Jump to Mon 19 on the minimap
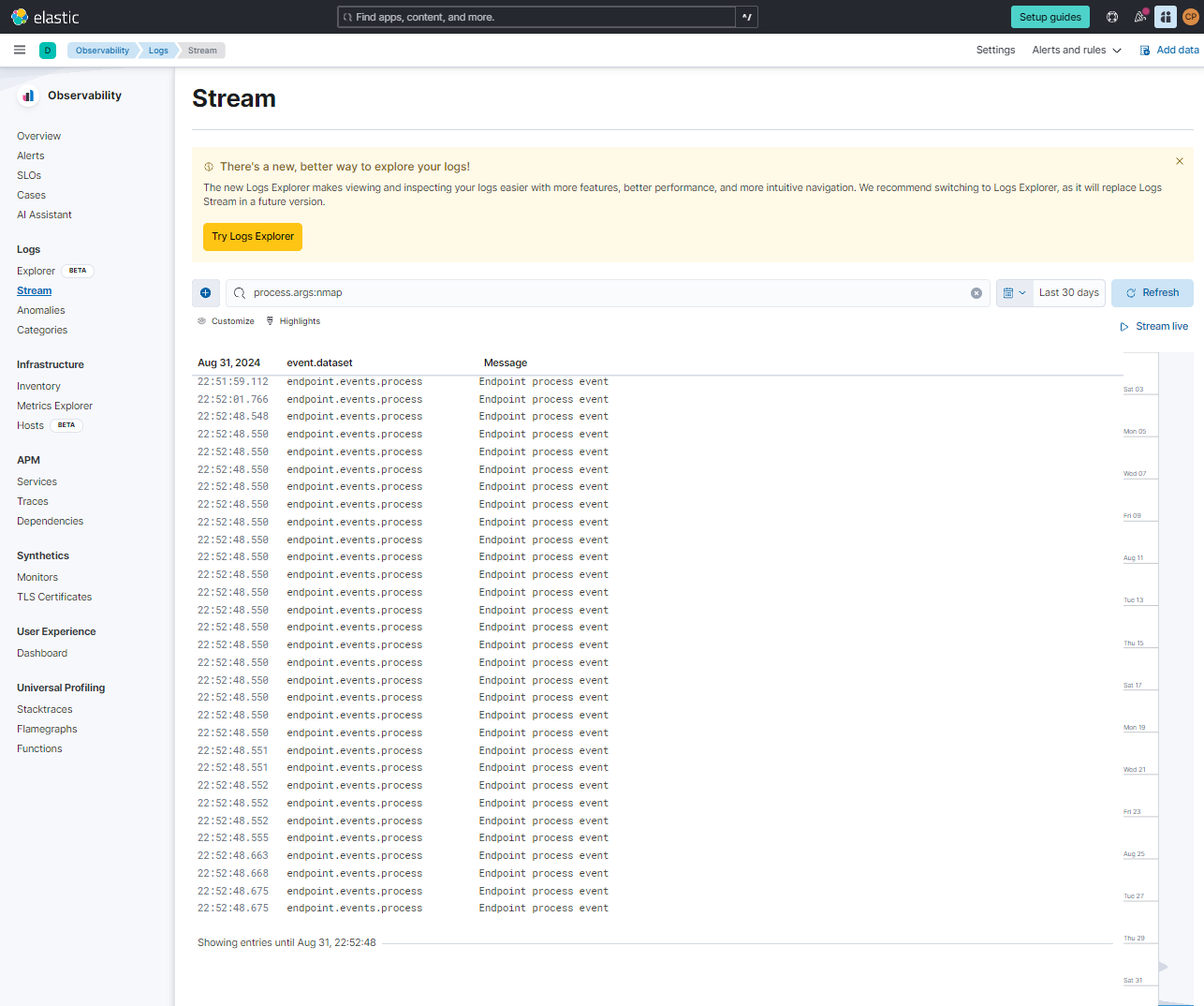1204x1006 pixels. (x=1135, y=728)
